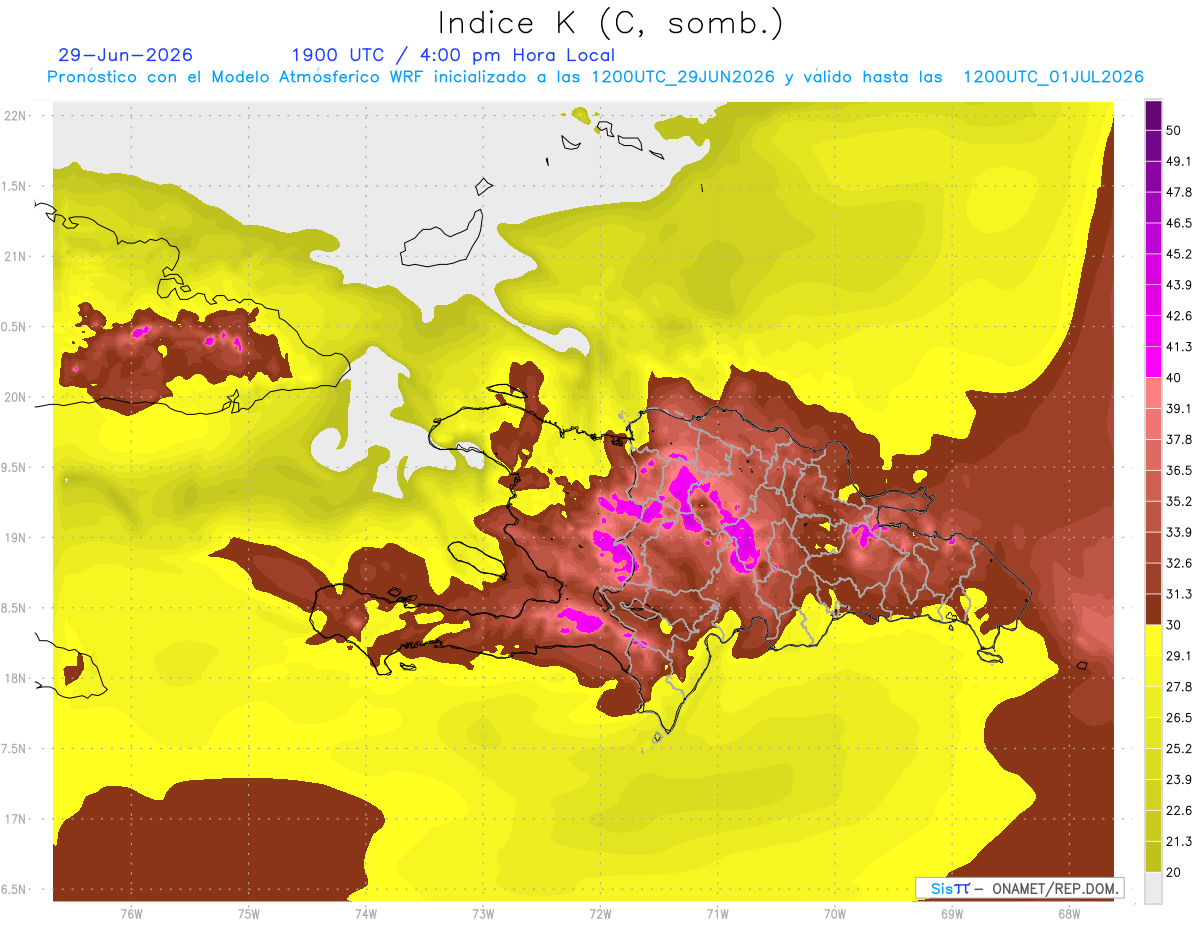Click the legend value '37.8'

1178,440
